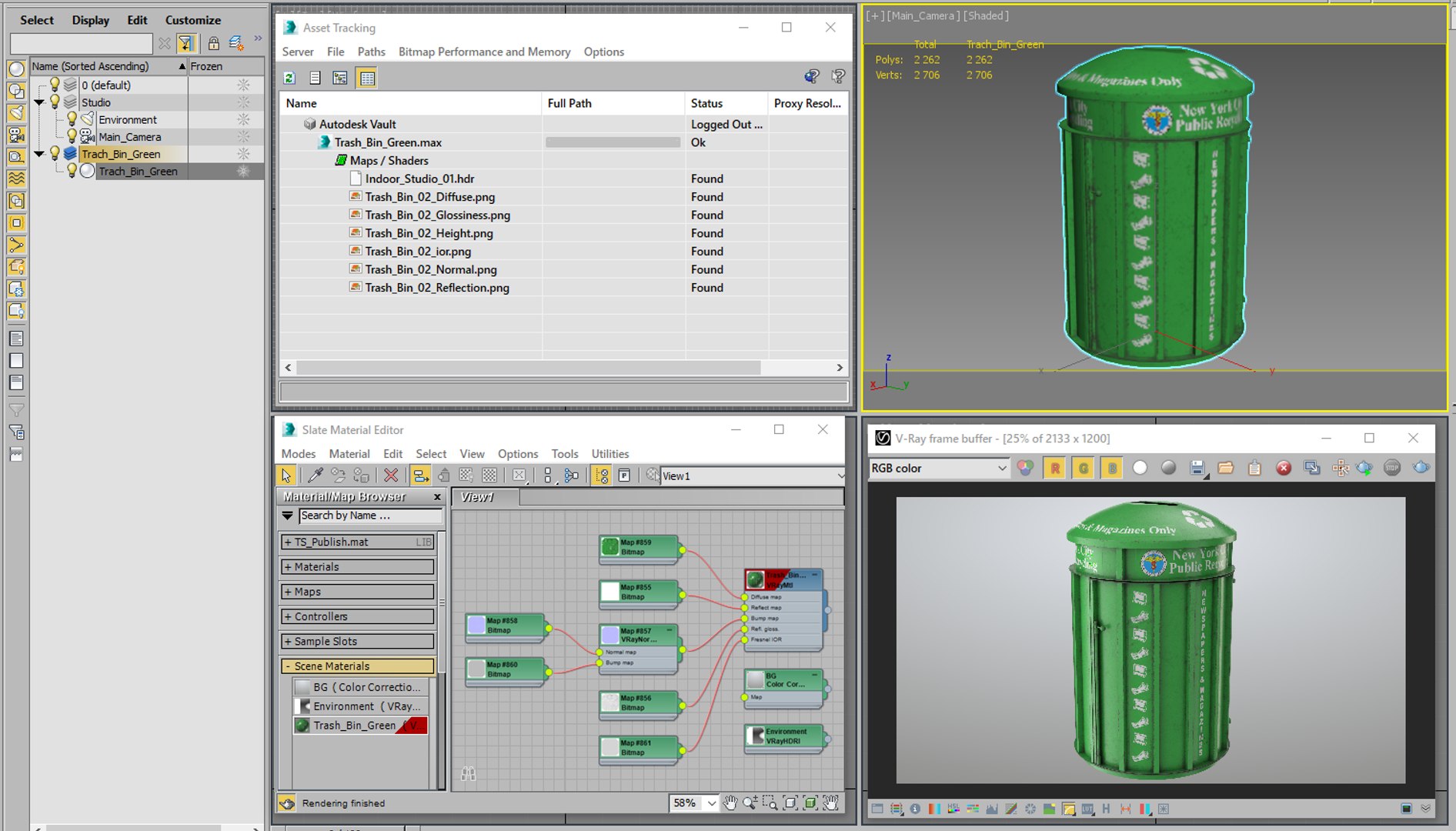This screenshot has height=831, width=1456.
Task: Toggle Move Children icon in Slate toolbar
Action: tap(420, 476)
